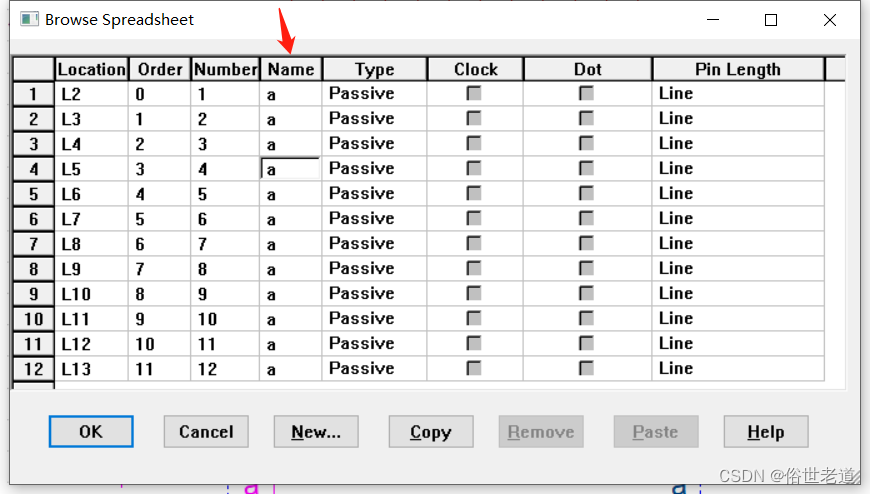Open Help for the spreadsheet

[766, 431]
